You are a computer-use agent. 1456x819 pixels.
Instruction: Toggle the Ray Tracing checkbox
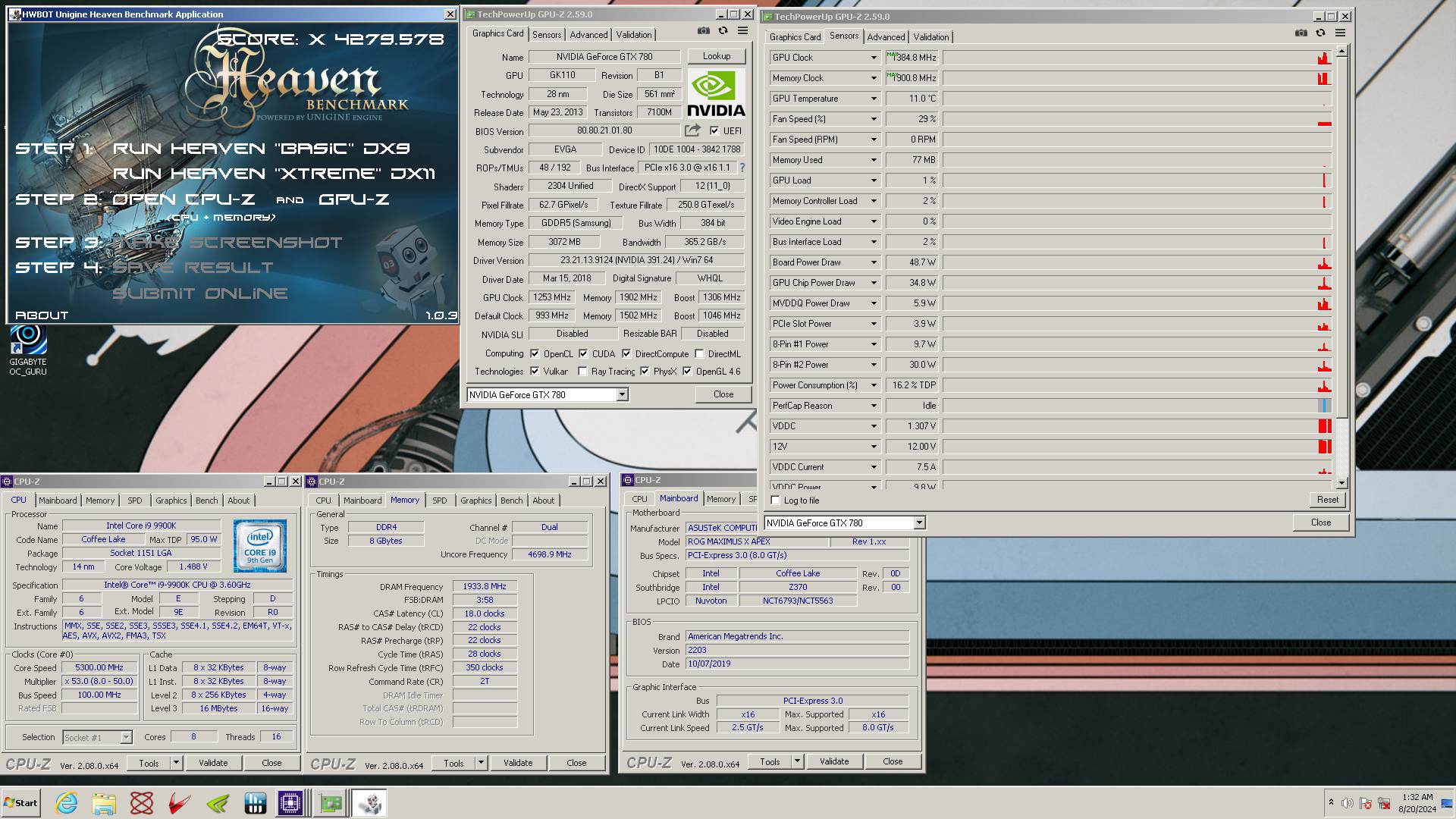tap(582, 371)
